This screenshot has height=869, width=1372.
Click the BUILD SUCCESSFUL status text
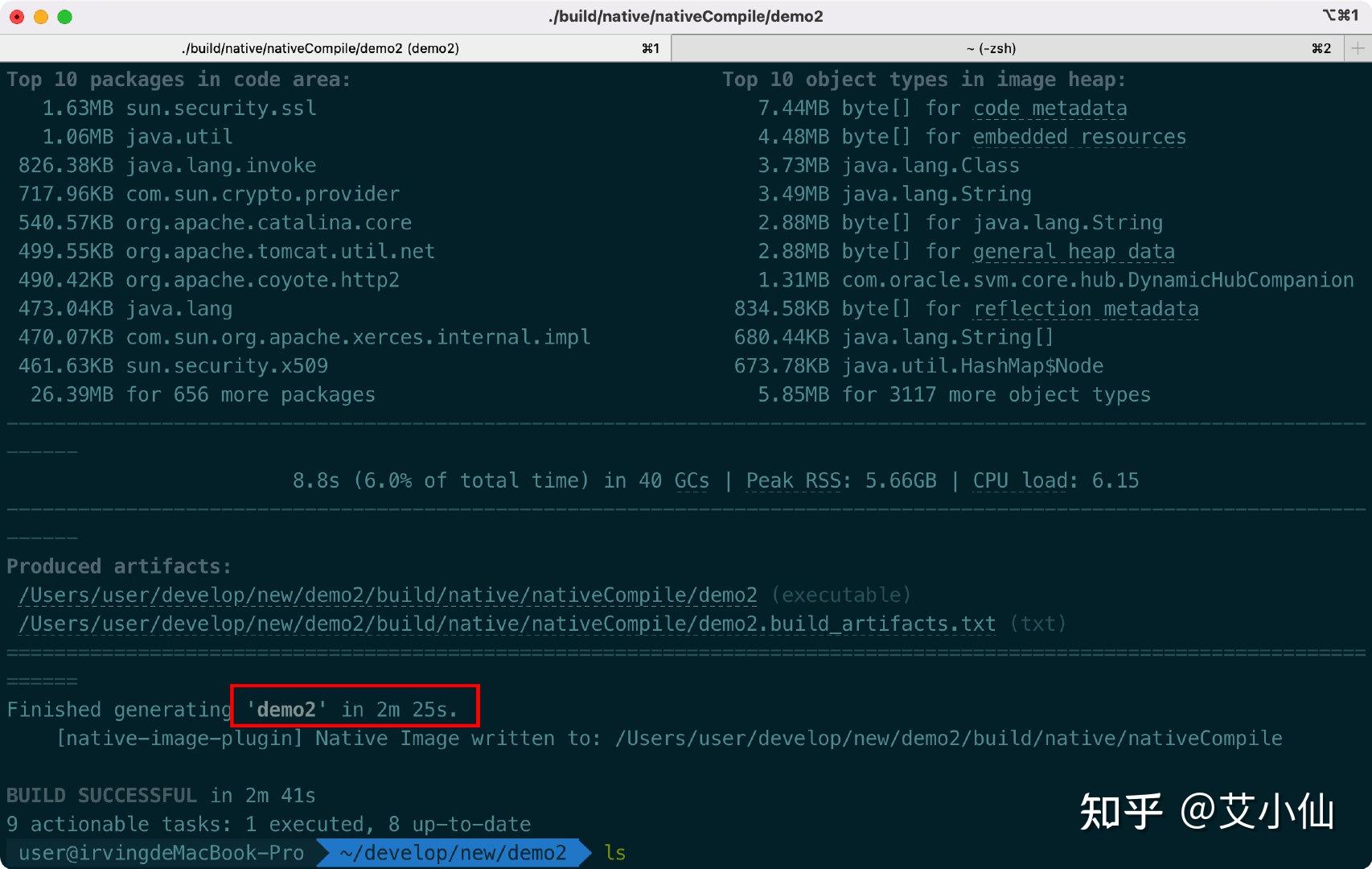click(x=101, y=795)
